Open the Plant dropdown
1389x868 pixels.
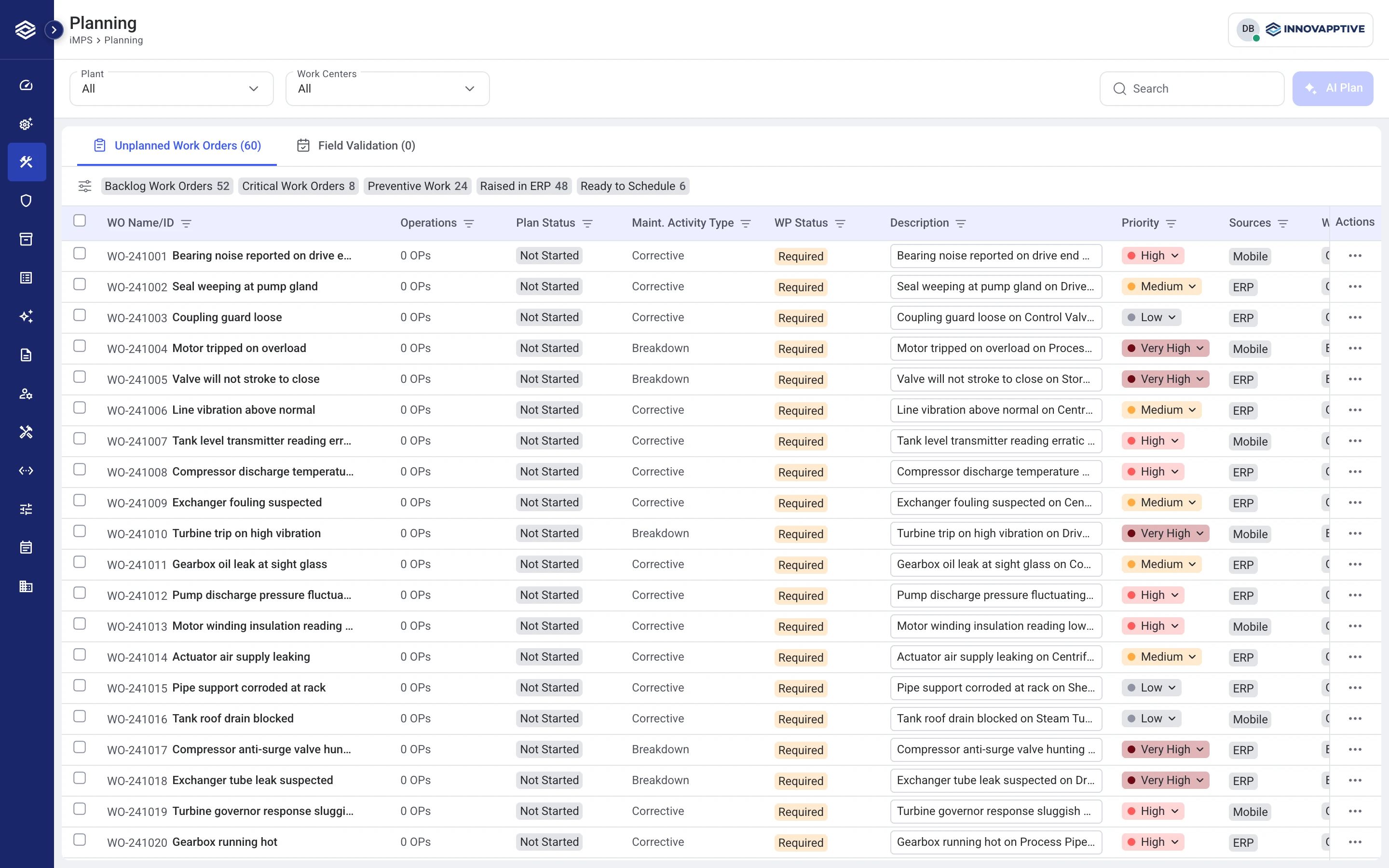pyautogui.click(x=172, y=88)
